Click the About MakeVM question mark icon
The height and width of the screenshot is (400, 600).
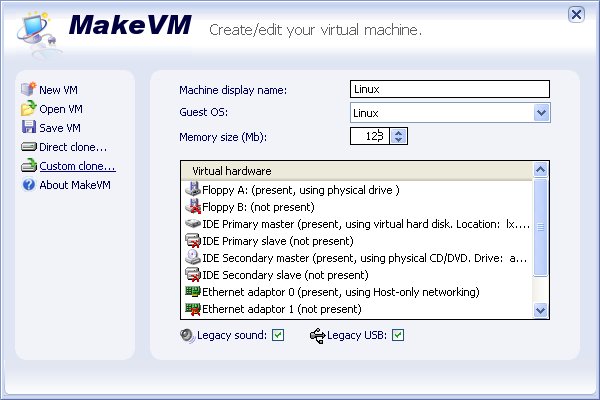pyautogui.click(x=28, y=185)
